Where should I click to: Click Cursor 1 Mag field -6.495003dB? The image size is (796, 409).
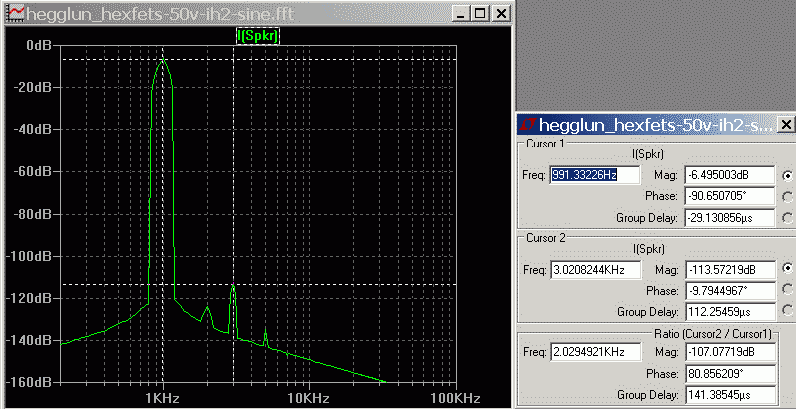tap(730, 175)
